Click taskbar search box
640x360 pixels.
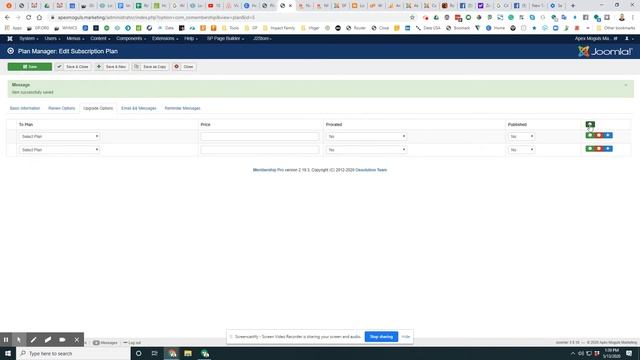73,353
